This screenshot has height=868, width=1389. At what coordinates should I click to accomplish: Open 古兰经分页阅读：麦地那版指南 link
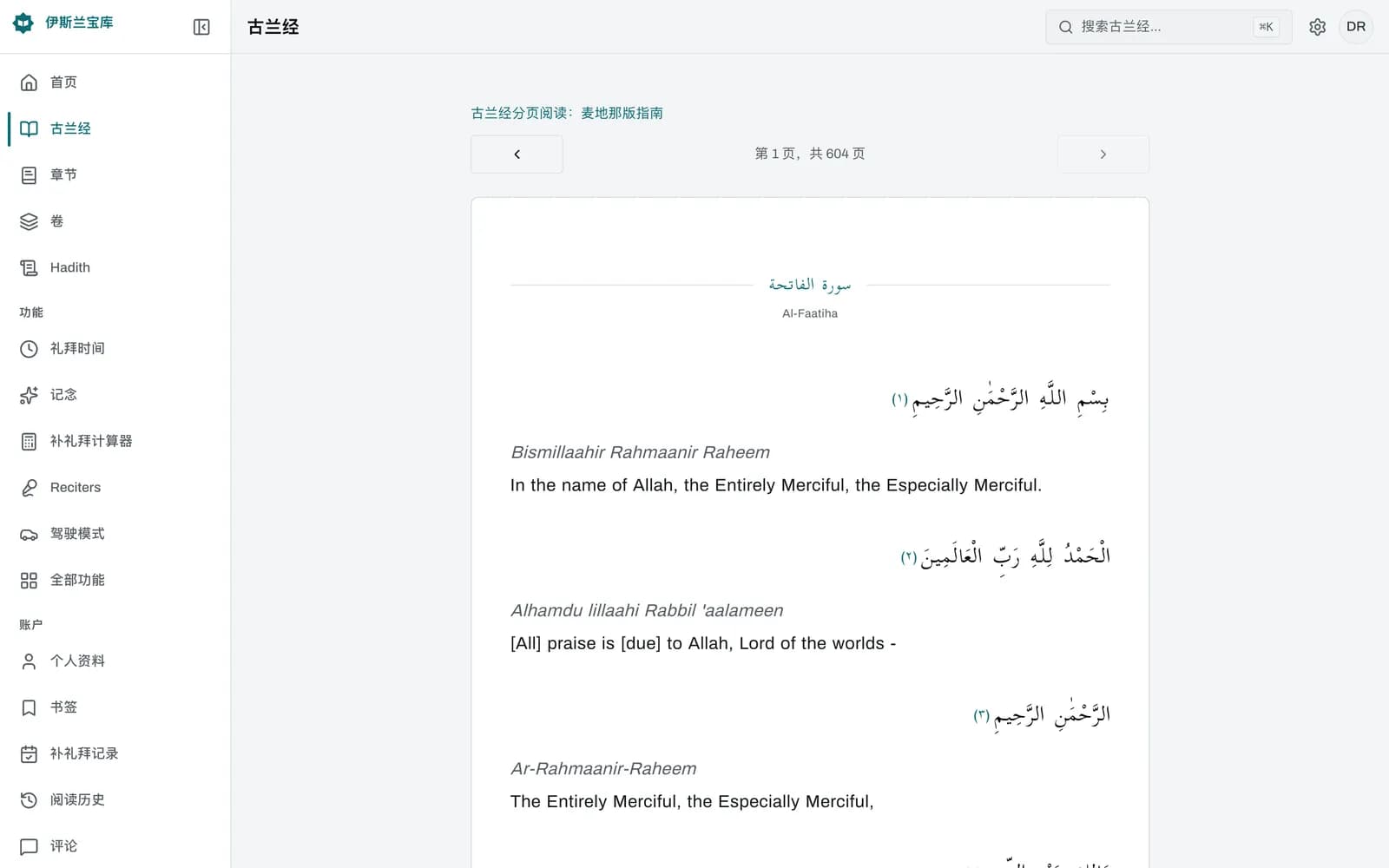tap(567, 113)
